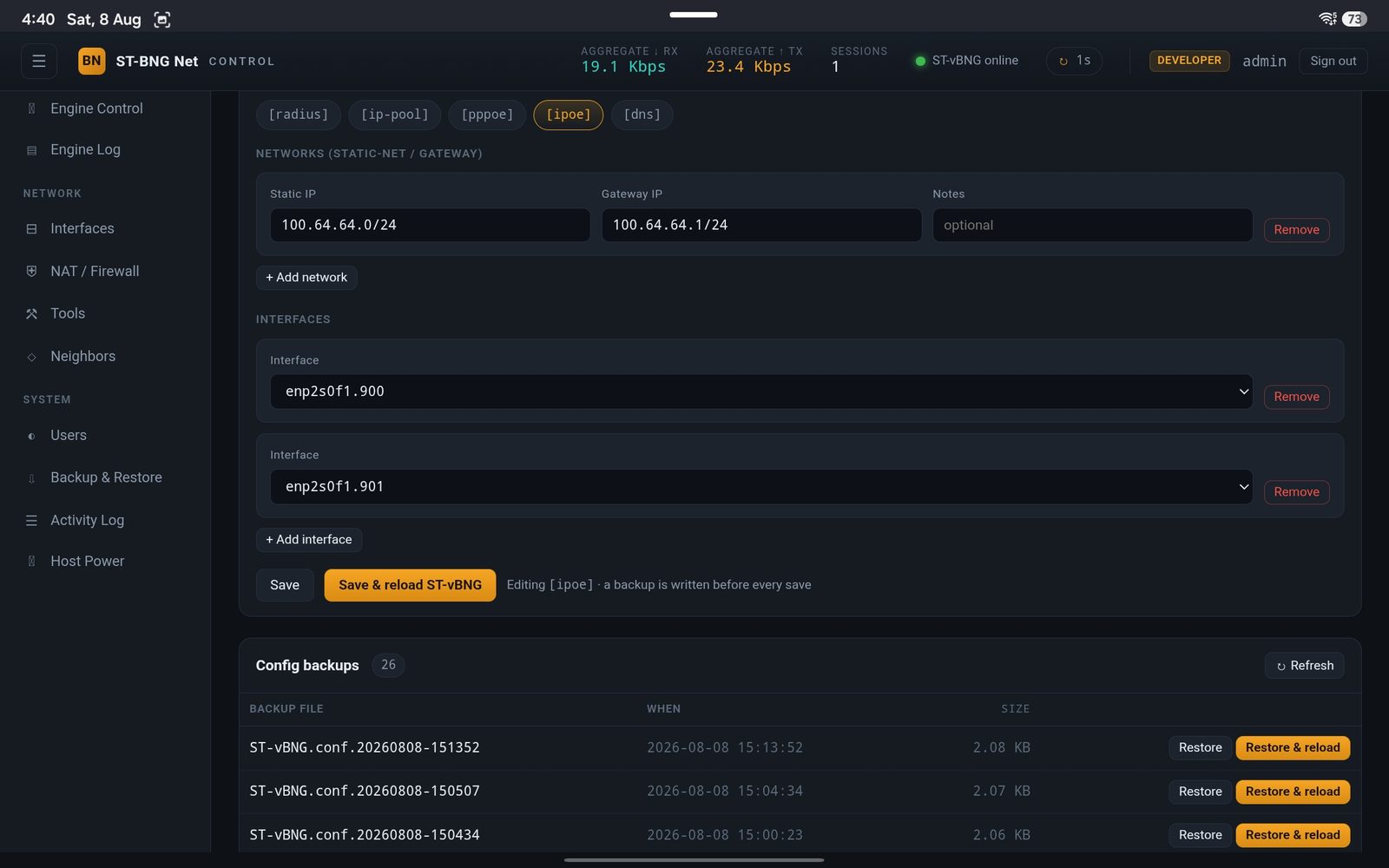Switch to the [ip-pool] section tab
The height and width of the screenshot is (868, 1389).
coord(395,115)
